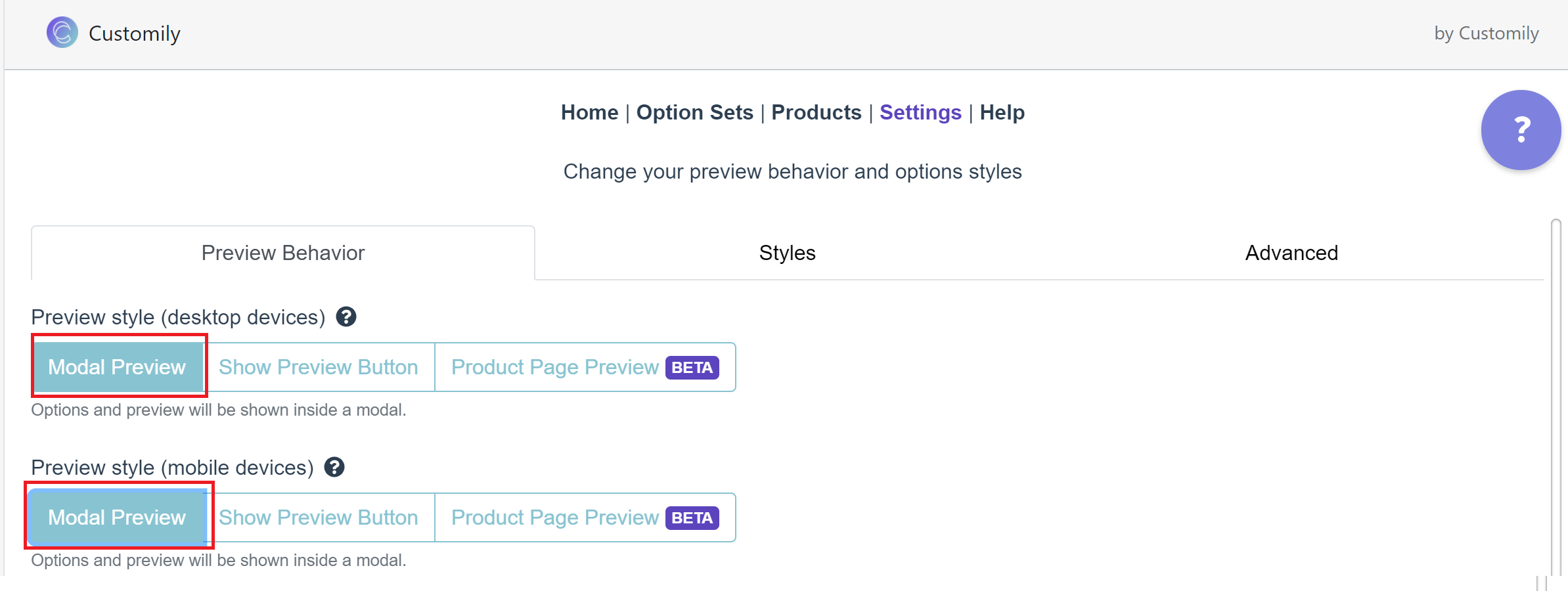Viewport: 1568px width, 591px height.
Task: Open the purple floating help bubble
Action: point(1520,130)
